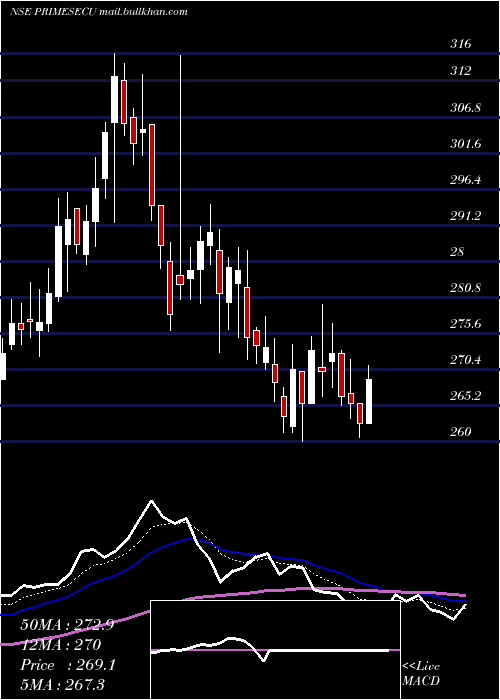Click the Price : 269.1 reading

[68, 665]
